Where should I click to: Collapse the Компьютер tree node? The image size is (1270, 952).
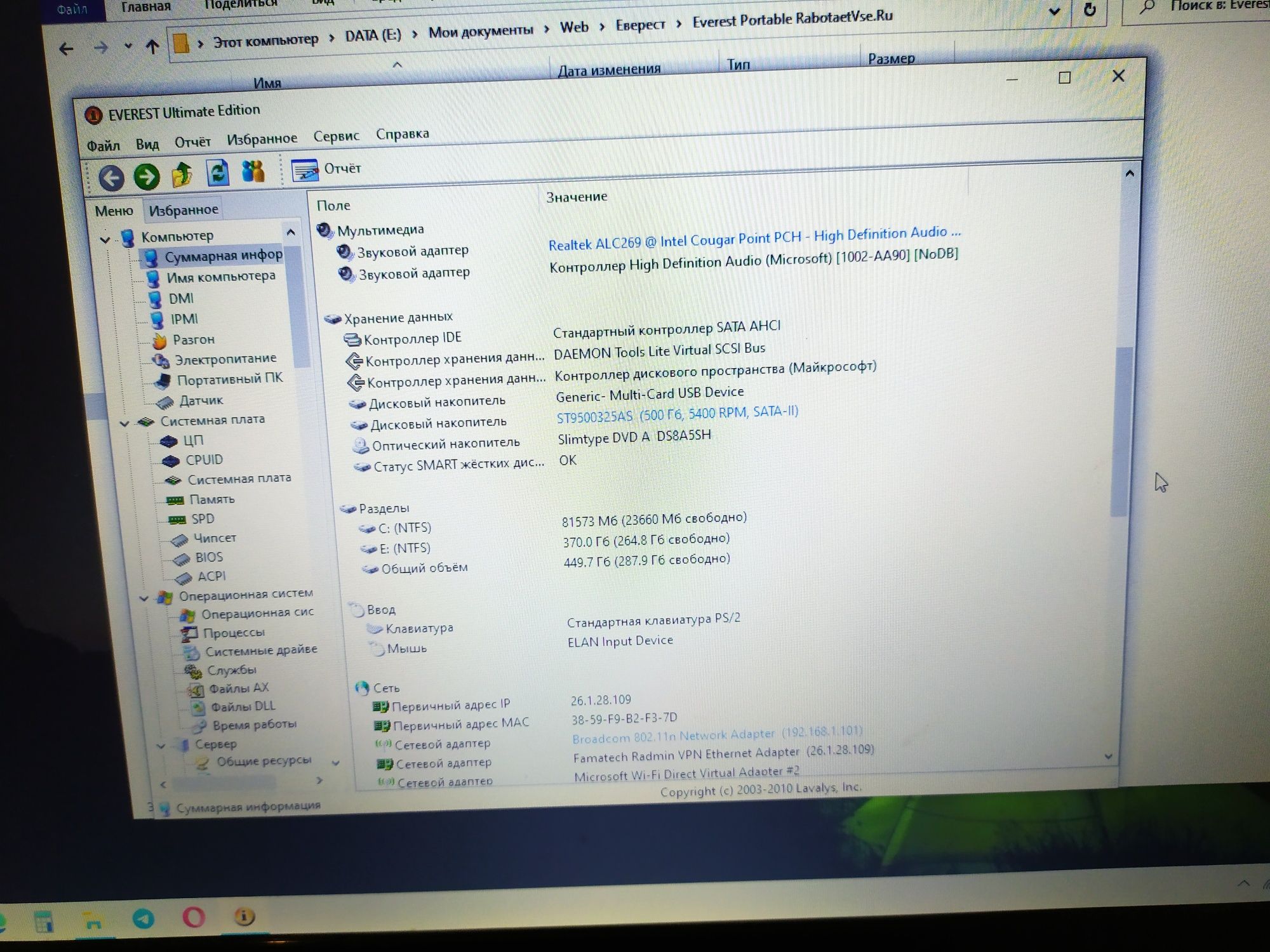pyautogui.click(x=105, y=240)
